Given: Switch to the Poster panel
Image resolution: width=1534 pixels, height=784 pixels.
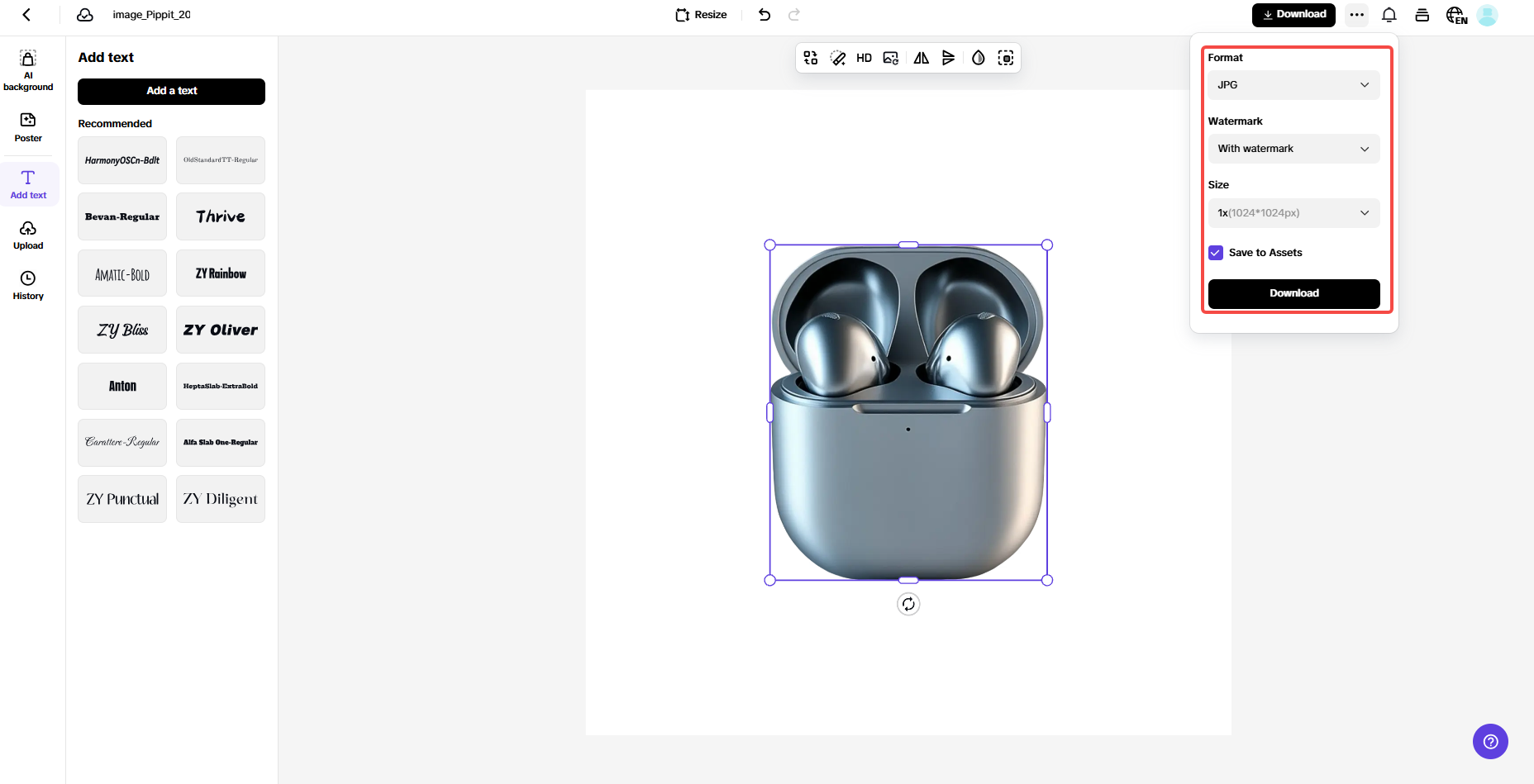Looking at the screenshot, I should [x=28, y=128].
